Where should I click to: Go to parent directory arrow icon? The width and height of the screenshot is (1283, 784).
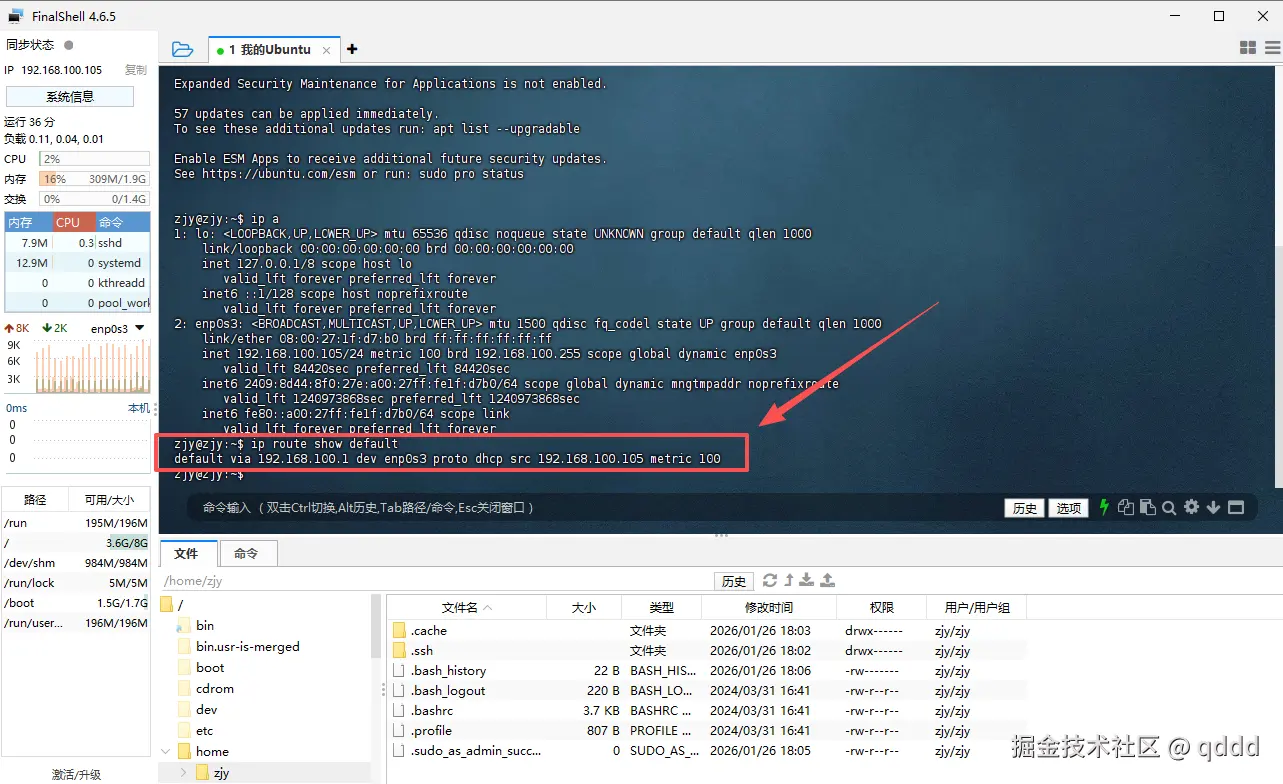(788, 580)
